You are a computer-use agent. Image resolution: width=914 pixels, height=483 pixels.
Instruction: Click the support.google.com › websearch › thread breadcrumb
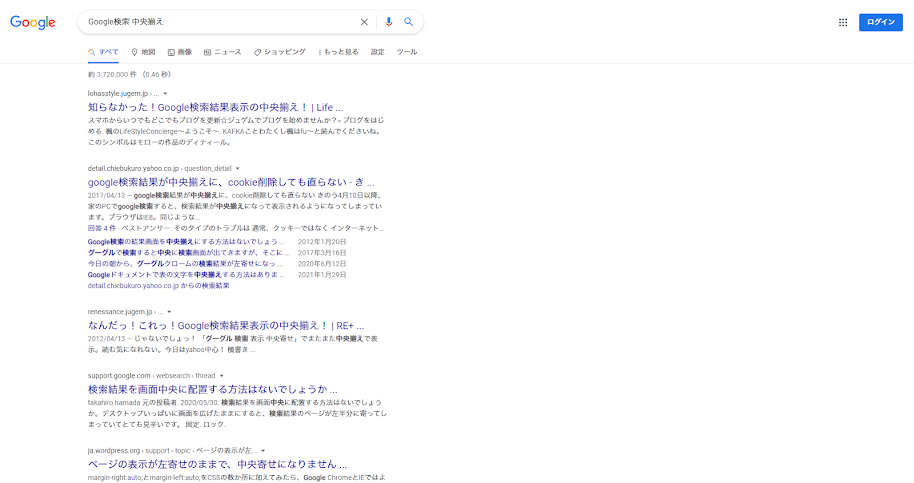(152, 376)
